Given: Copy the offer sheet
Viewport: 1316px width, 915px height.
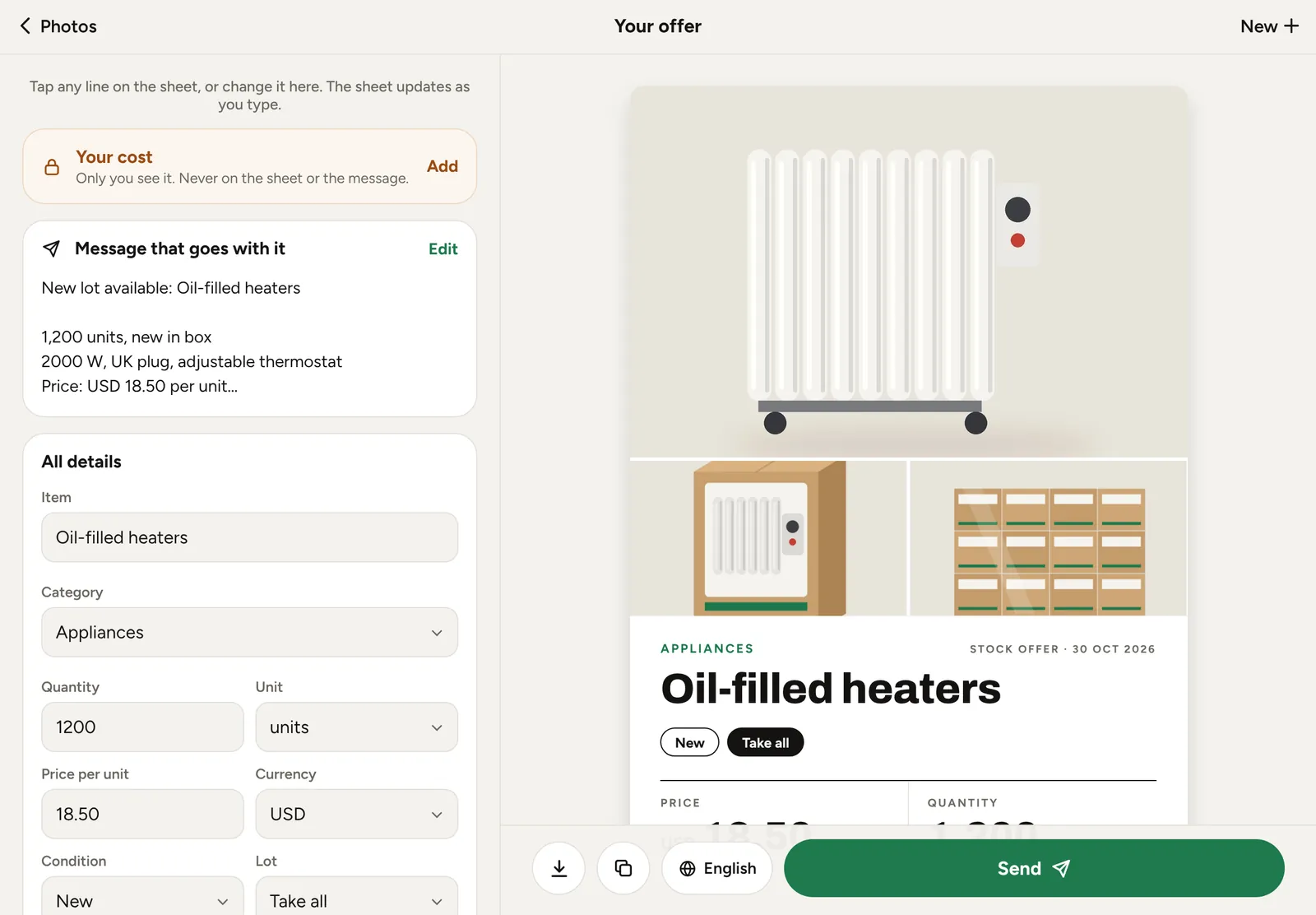Looking at the screenshot, I should click(x=623, y=868).
